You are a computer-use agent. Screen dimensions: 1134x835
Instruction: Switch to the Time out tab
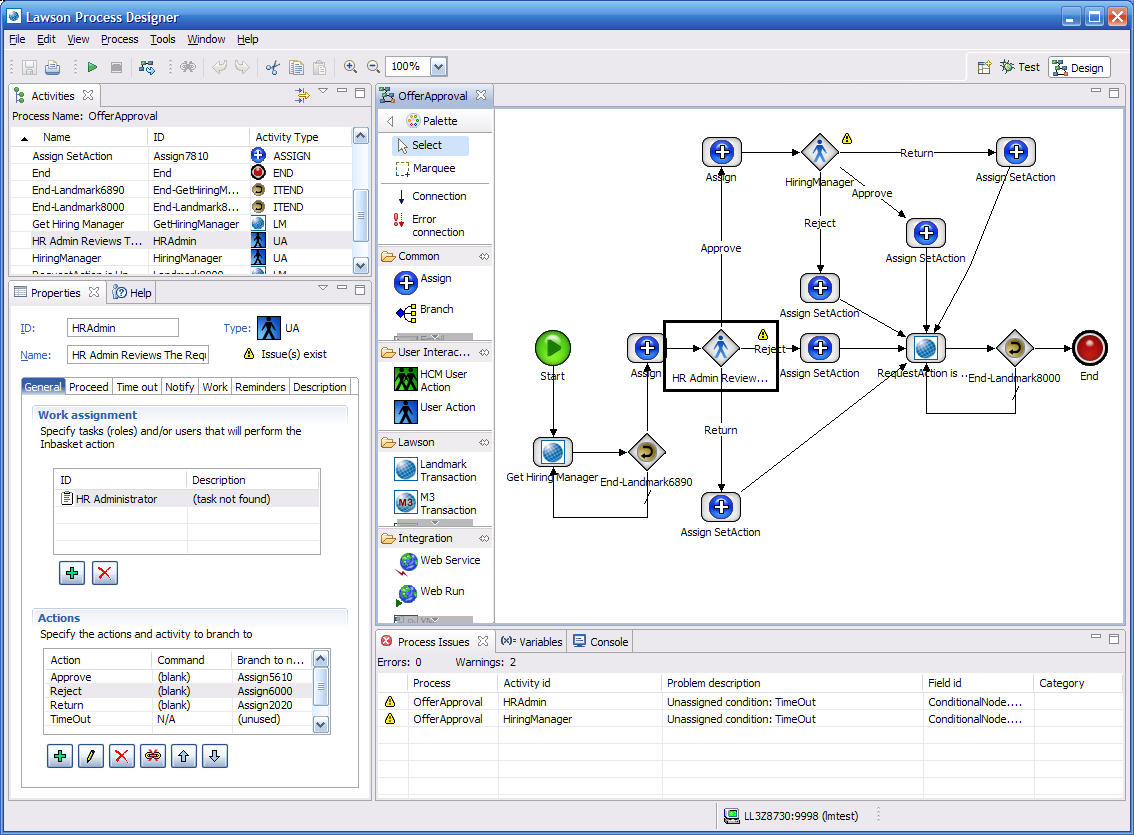pos(137,387)
